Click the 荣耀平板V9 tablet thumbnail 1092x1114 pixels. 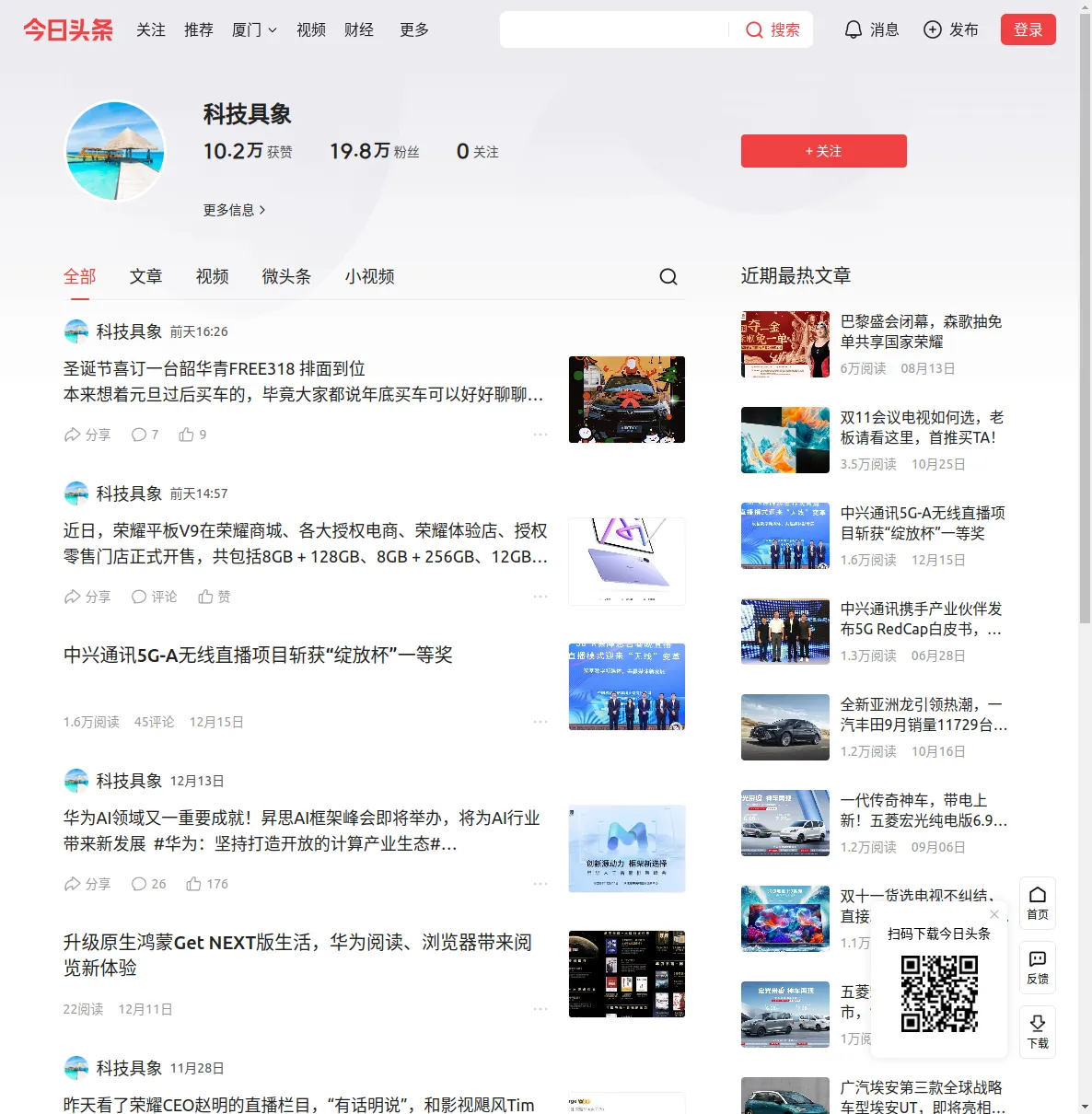[627, 562]
